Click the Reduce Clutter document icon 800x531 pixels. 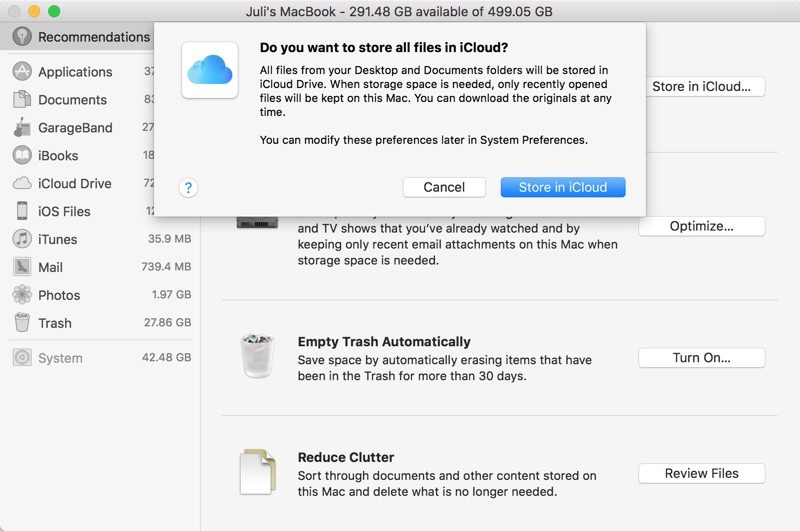[x=258, y=472]
